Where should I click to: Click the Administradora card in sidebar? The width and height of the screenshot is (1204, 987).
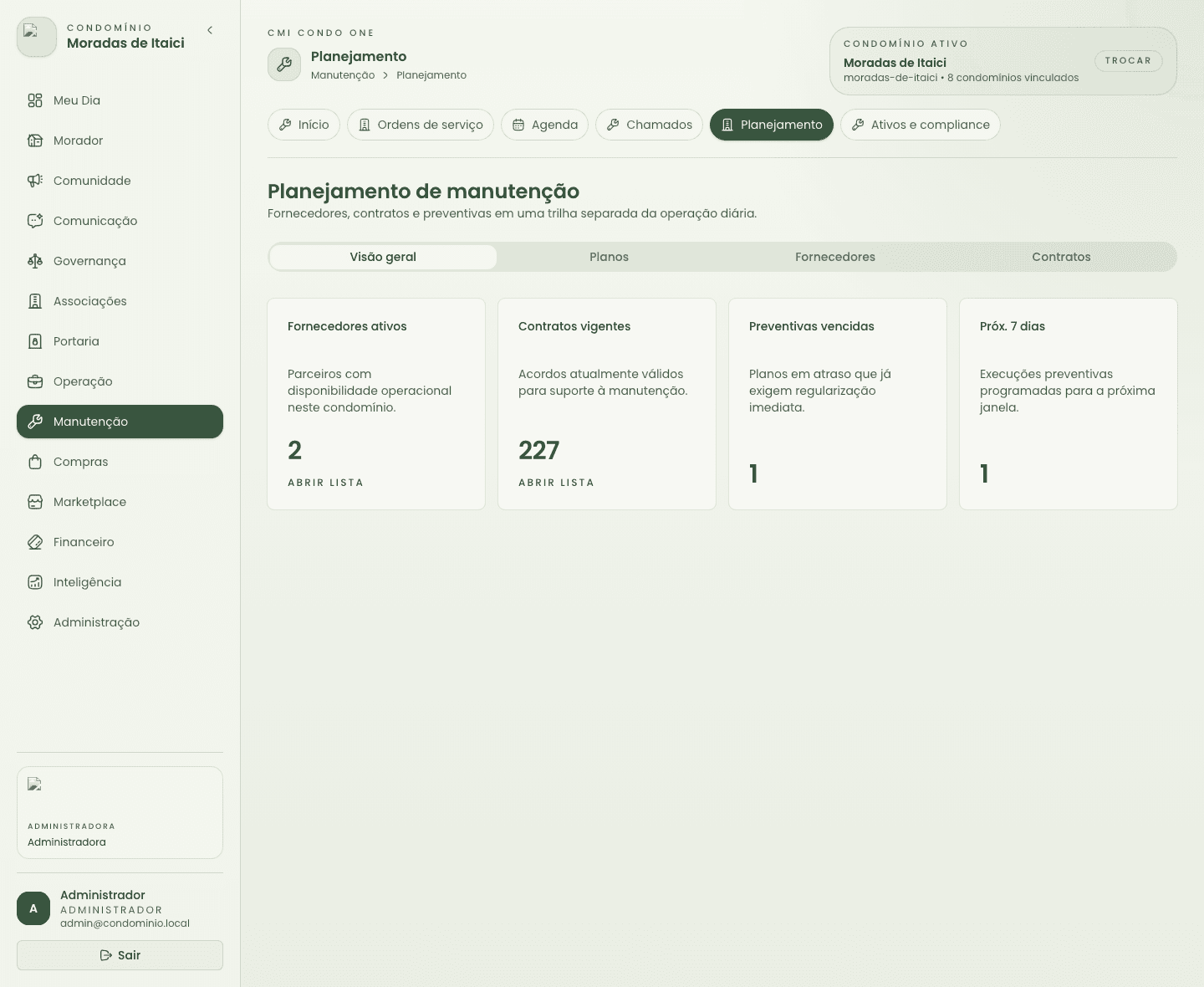coord(120,812)
